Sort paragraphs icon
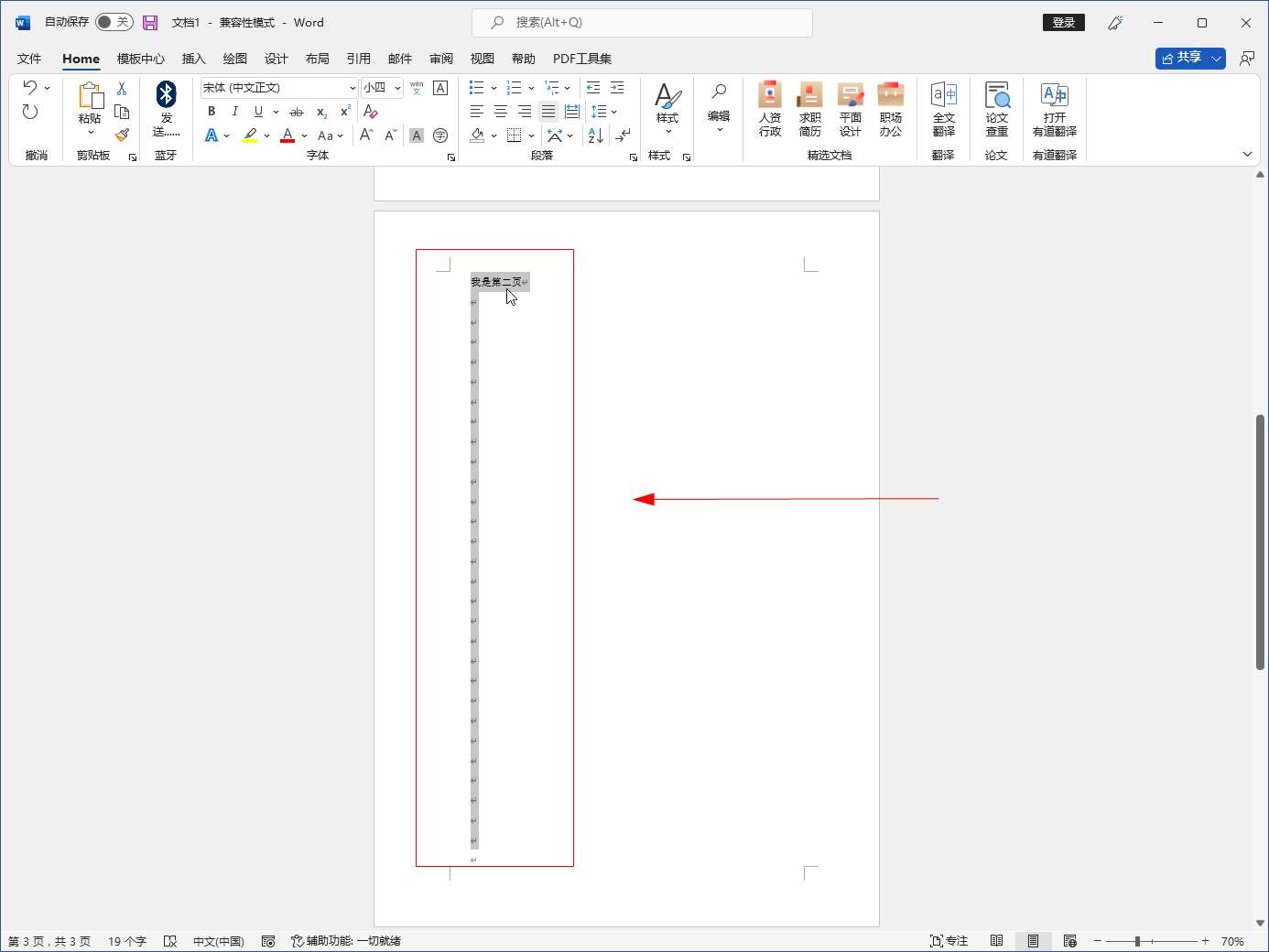This screenshot has height=952, width=1269. [596, 135]
